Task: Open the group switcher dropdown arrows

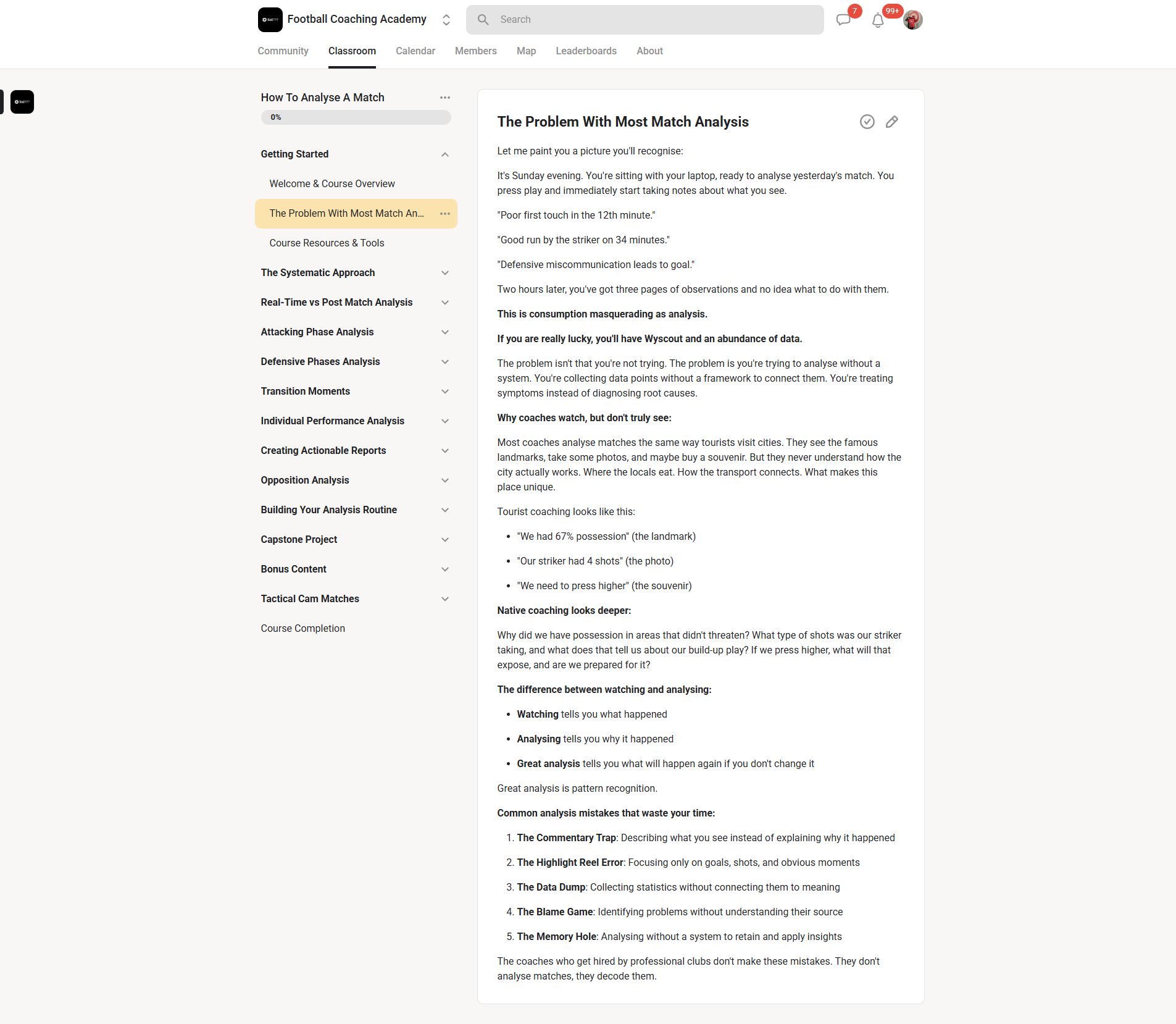Action: coord(446,20)
